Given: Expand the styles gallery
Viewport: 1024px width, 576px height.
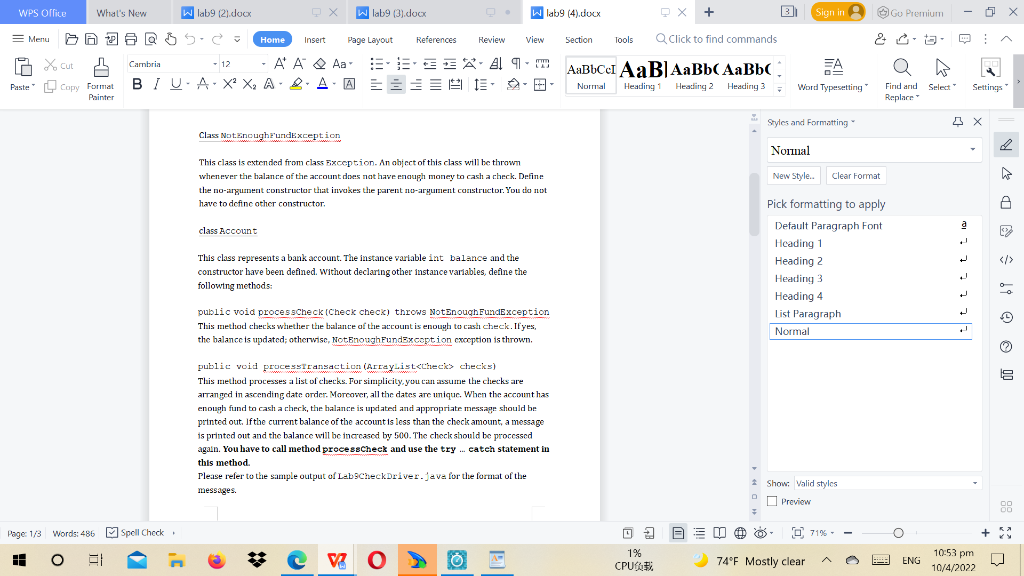Looking at the screenshot, I should coord(780,89).
